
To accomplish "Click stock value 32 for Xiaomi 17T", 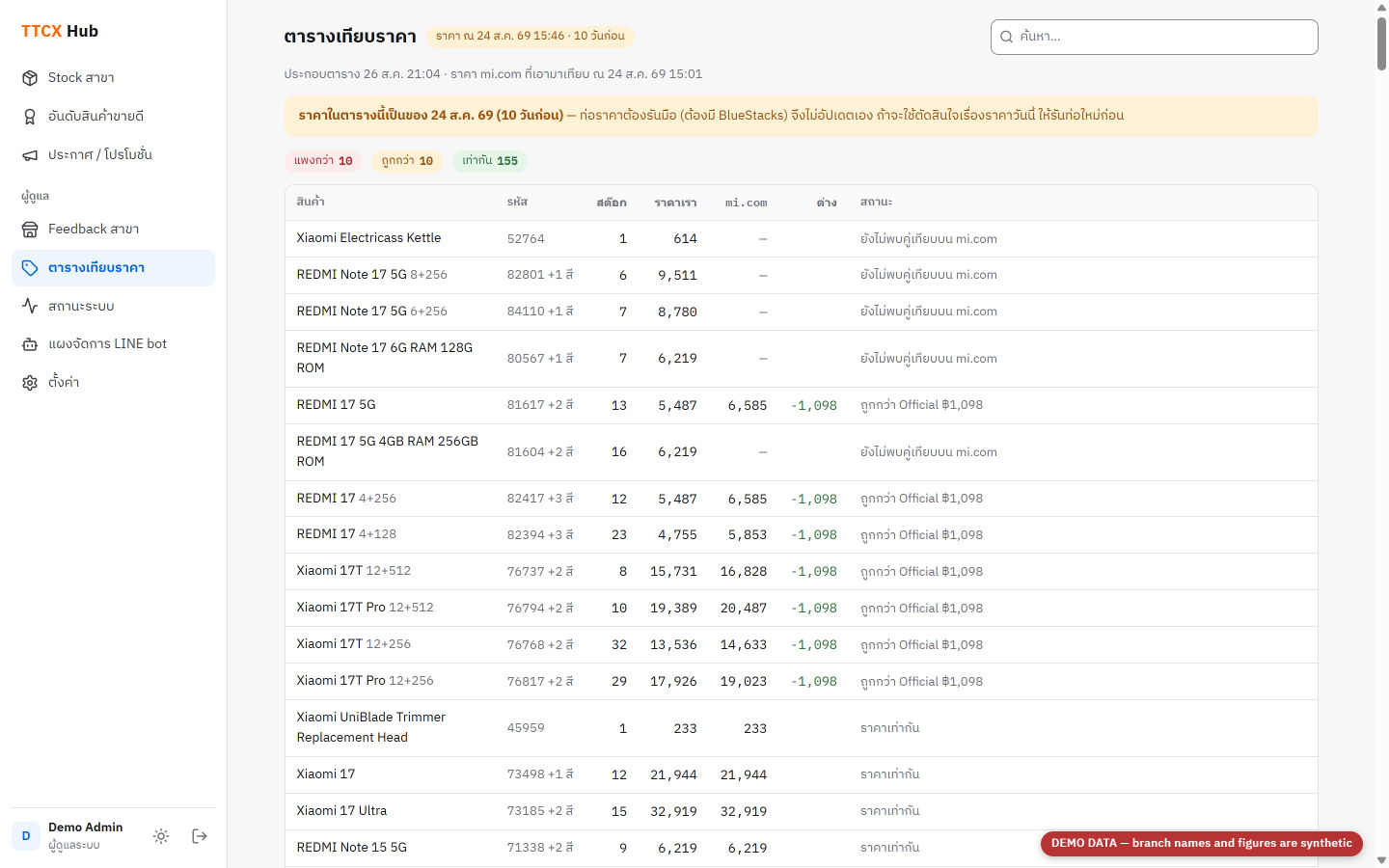I will (619, 645).
